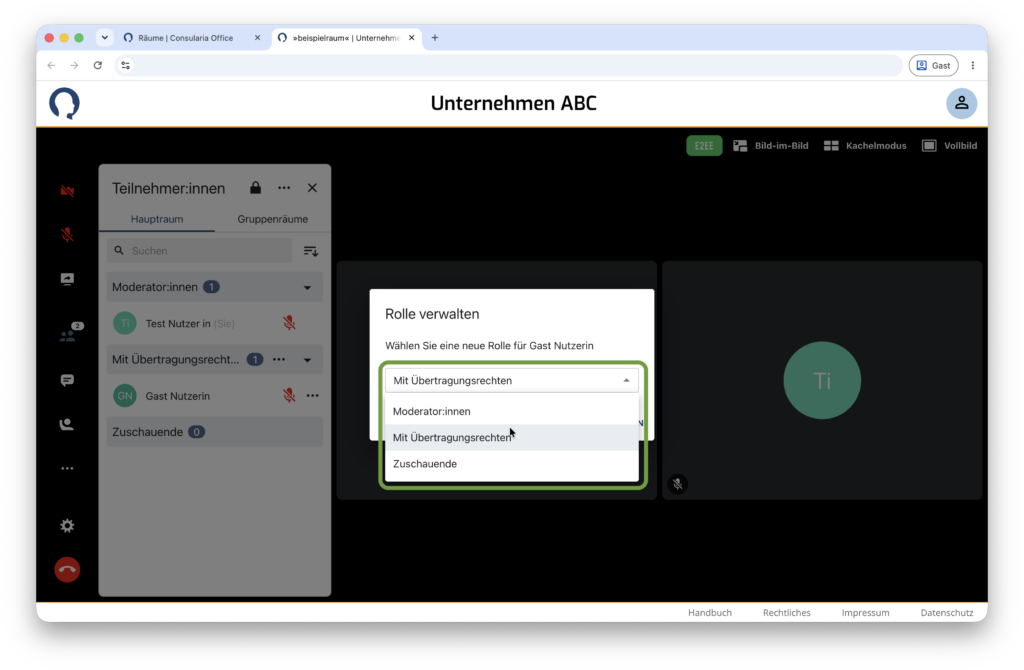Click muted mic icon beside Test Nutzer in

(289, 323)
